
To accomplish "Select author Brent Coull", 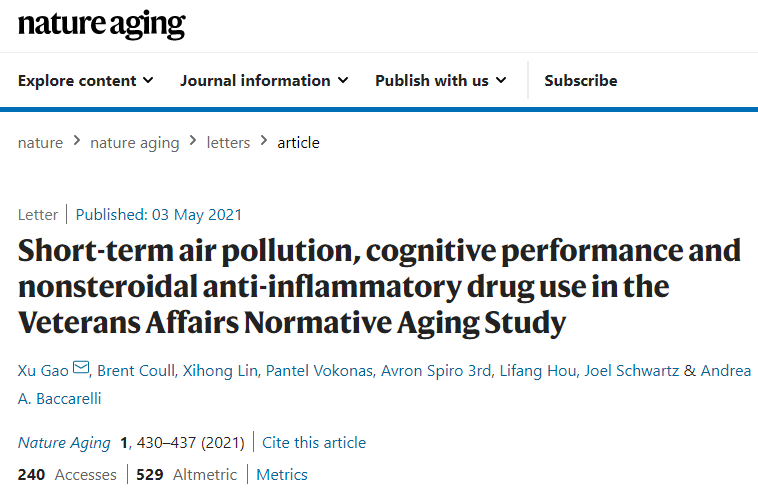I will click(136, 371).
